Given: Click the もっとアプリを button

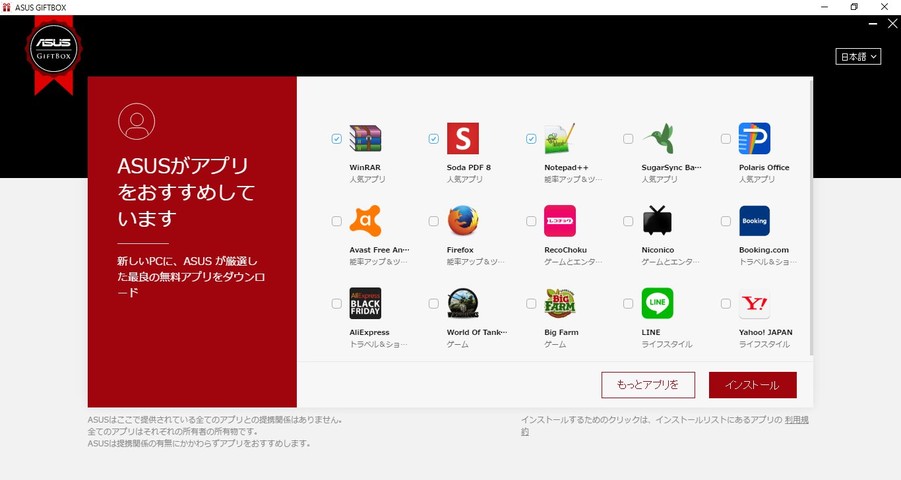Looking at the screenshot, I should pos(648,385).
